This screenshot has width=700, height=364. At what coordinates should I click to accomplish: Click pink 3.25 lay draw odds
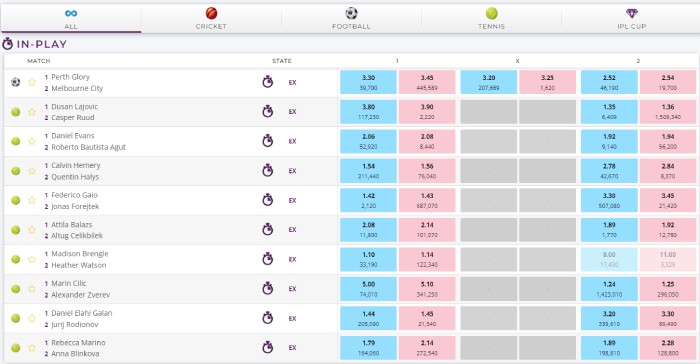click(547, 82)
